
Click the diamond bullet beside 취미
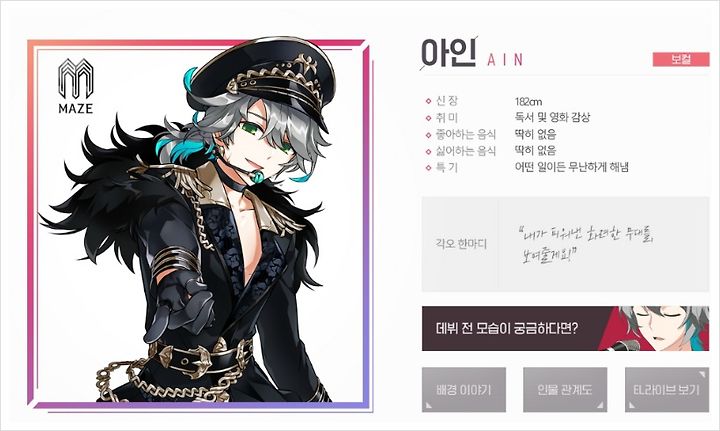point(428,118)
